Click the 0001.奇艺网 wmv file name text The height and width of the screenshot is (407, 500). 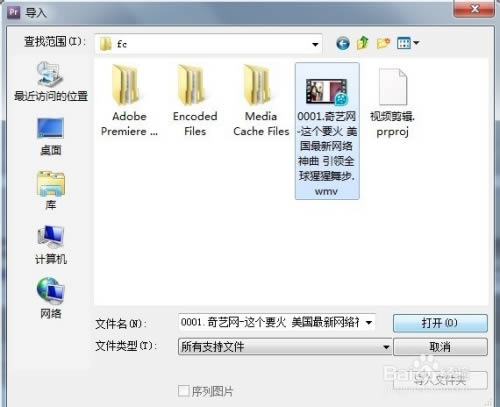[x=327, y=154]
